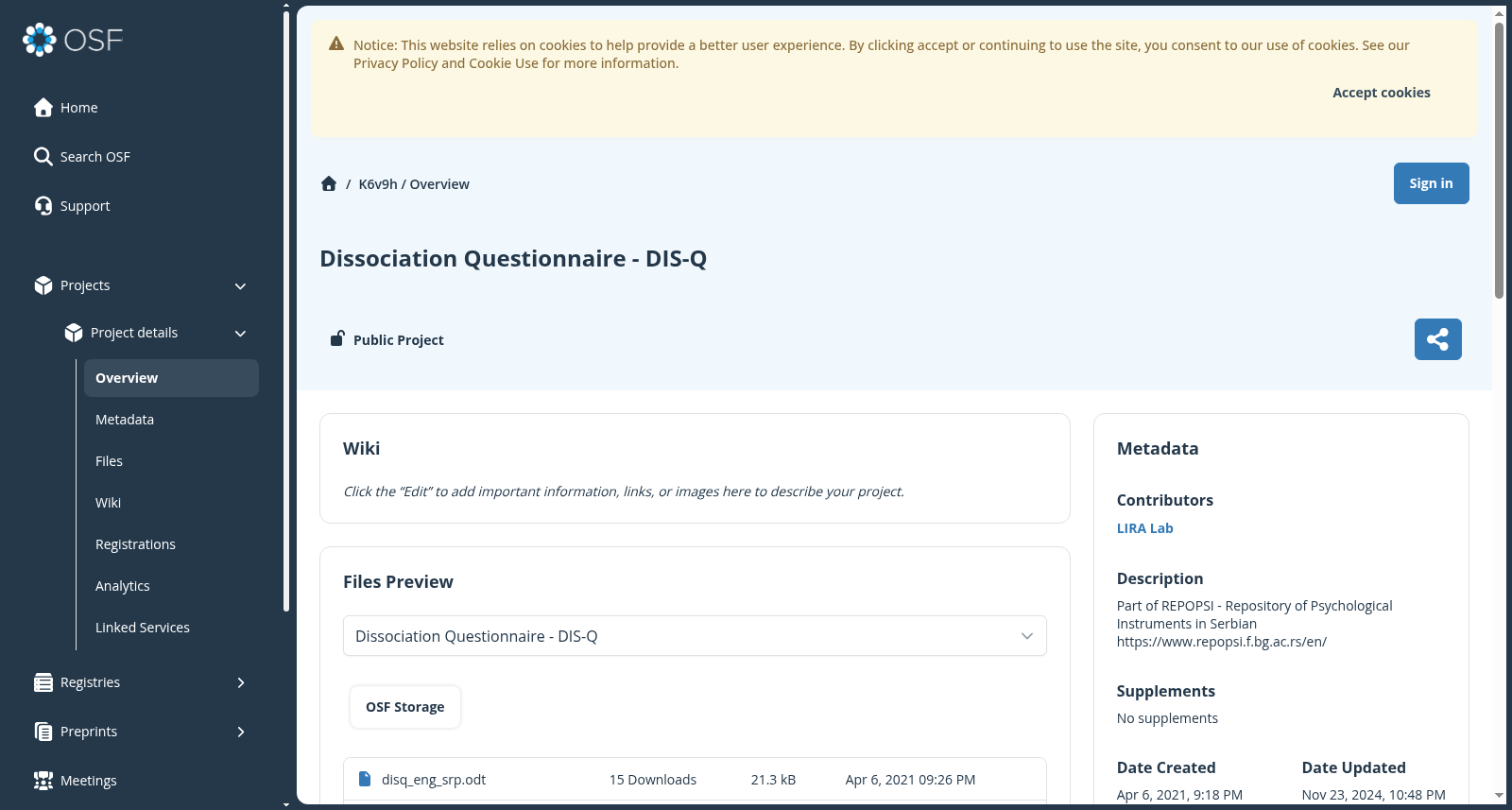Click the Overview breadcrumb text
Viewport: 1512px width, 810px height.
click(x=439, y=184)
